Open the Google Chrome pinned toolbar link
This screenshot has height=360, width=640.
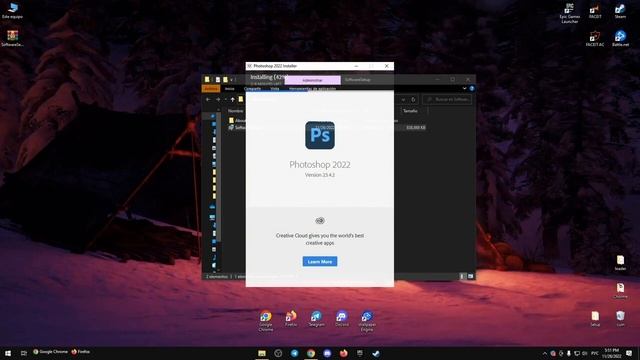(x=50, y=351)
